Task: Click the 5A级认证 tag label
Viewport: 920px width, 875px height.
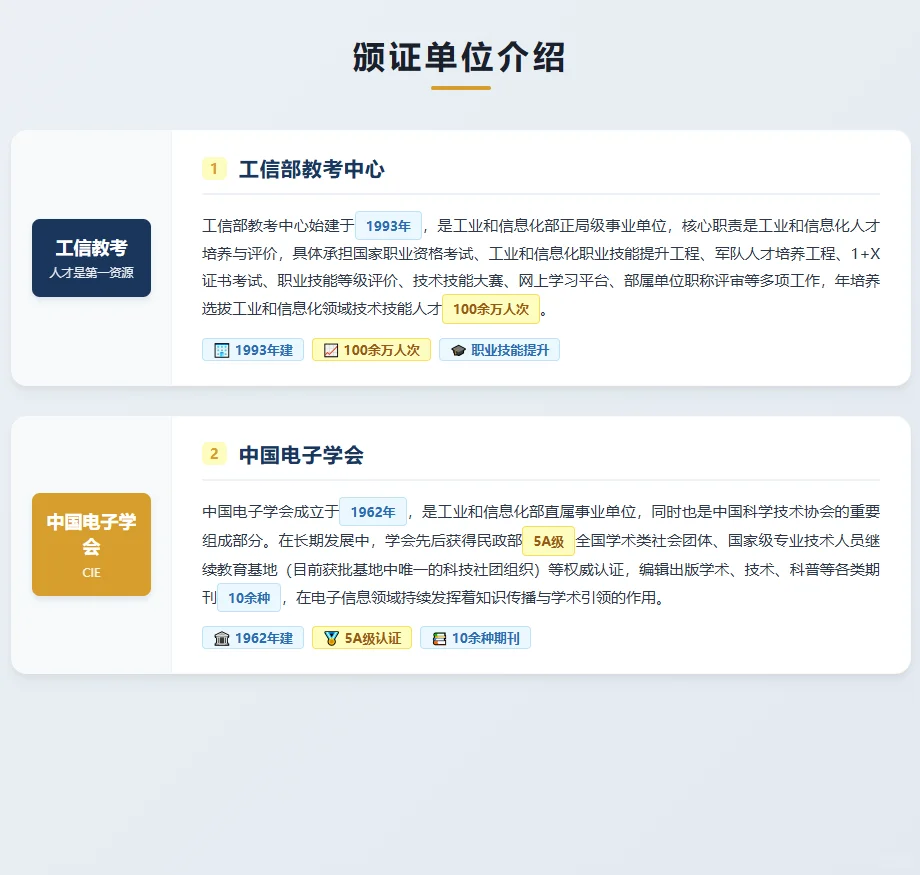Action: point(373,638)
